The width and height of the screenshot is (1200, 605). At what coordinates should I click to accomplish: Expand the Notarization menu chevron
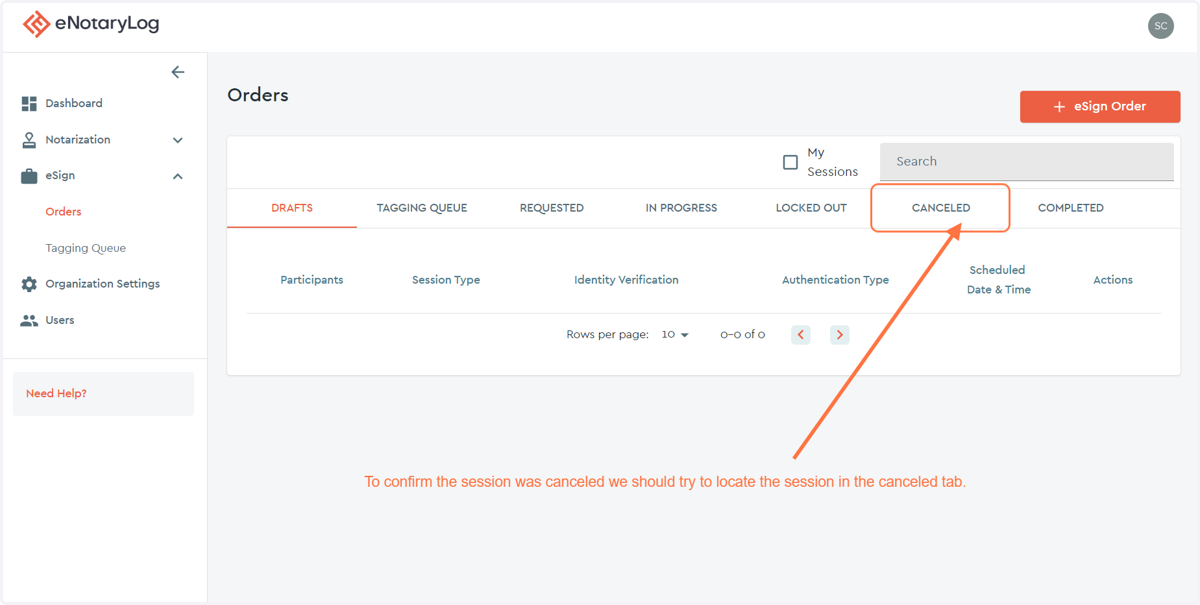coord(178,140)
